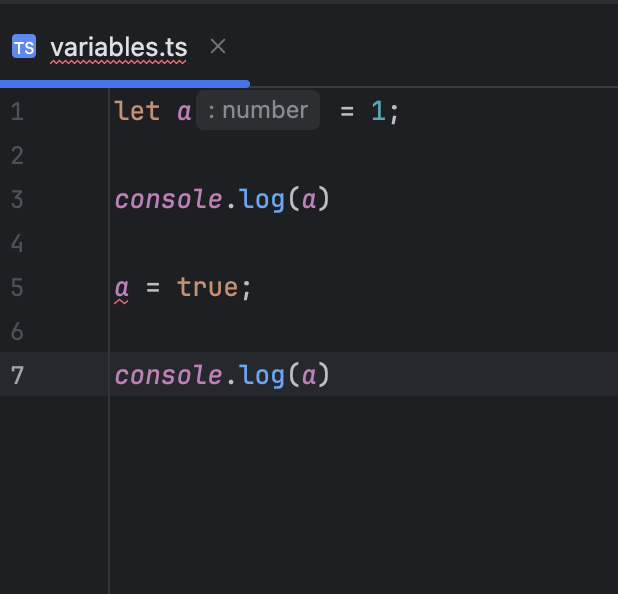Click argument 'a' inside log on line 3
The width and height of the screenshot is (618, 594).
[x=309, y=200]
